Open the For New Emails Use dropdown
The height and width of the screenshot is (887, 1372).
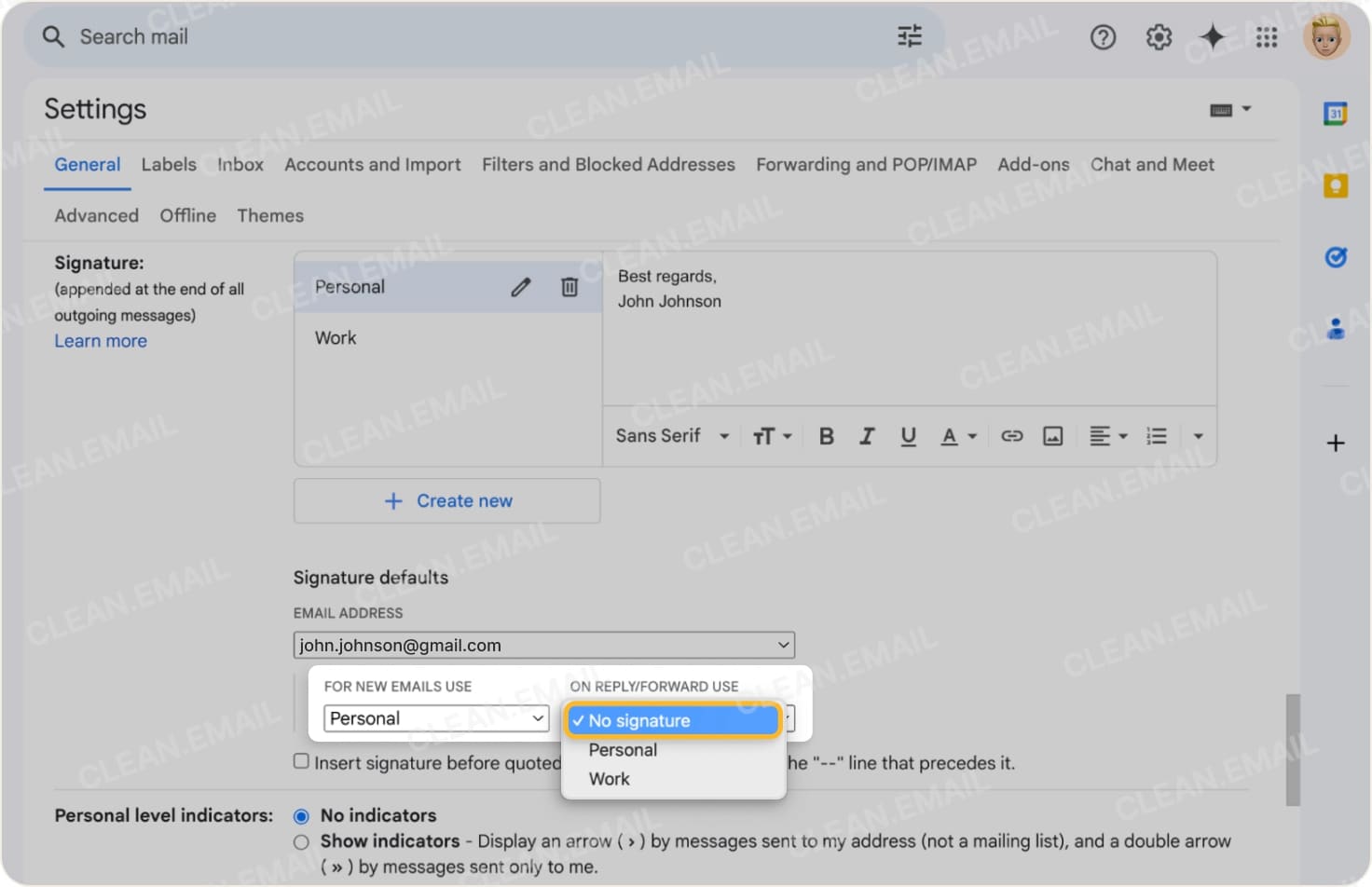click(435, 718)
